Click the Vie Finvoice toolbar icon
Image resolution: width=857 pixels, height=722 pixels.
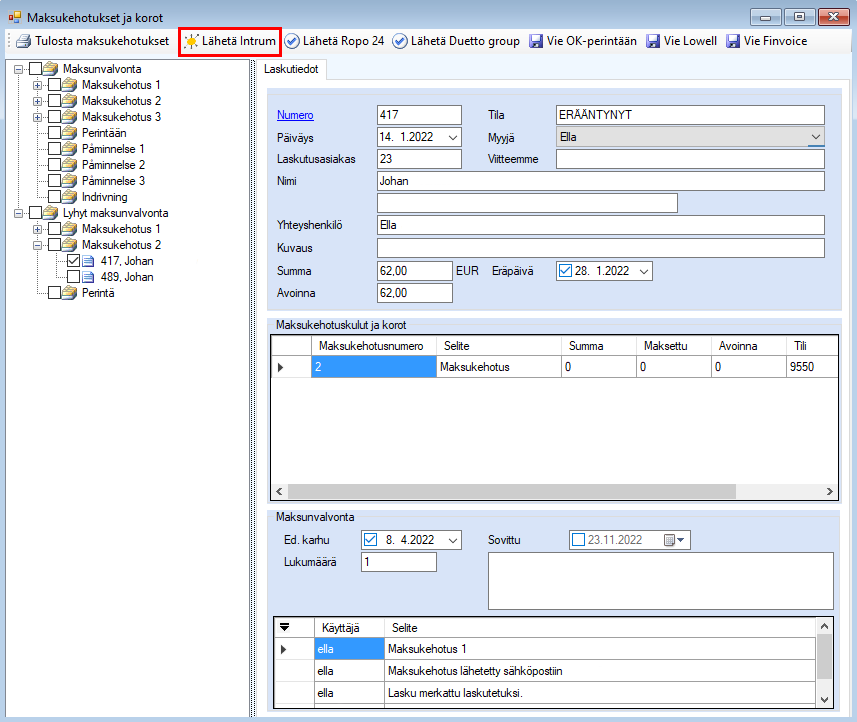point(734,41)
